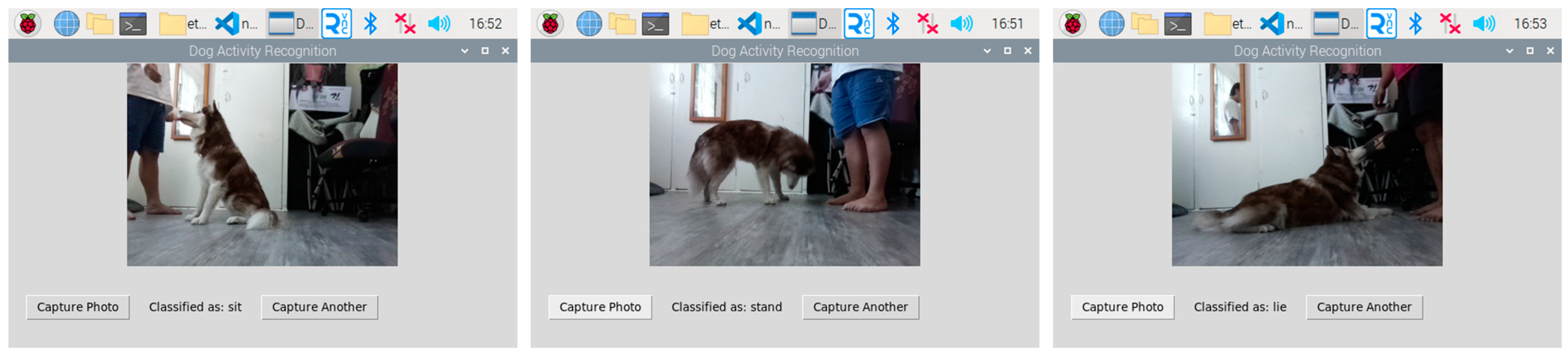Launch the web browser globe in 16:51 screen

(589, 24)
